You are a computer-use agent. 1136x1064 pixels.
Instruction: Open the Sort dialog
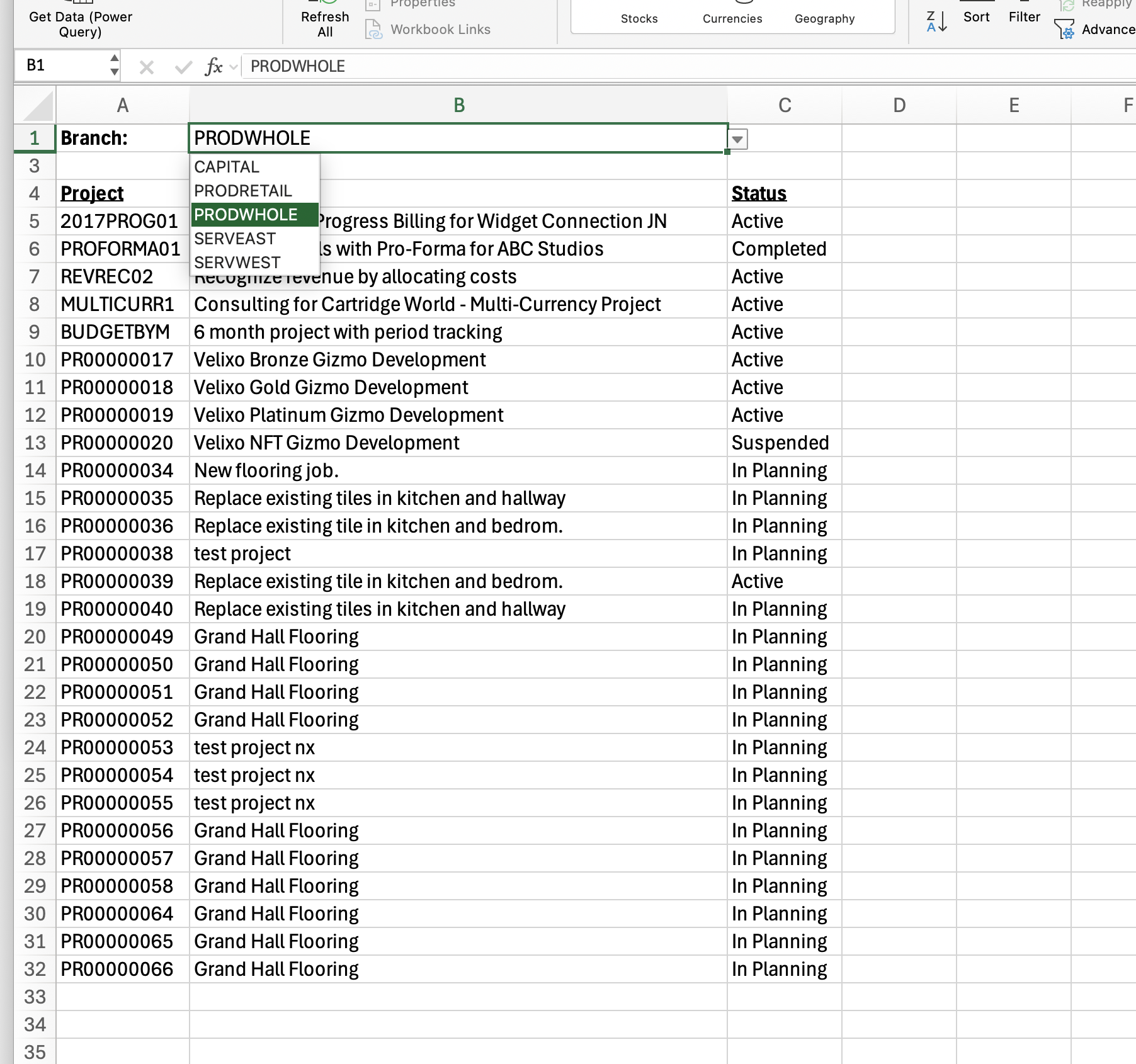[976, 17]
